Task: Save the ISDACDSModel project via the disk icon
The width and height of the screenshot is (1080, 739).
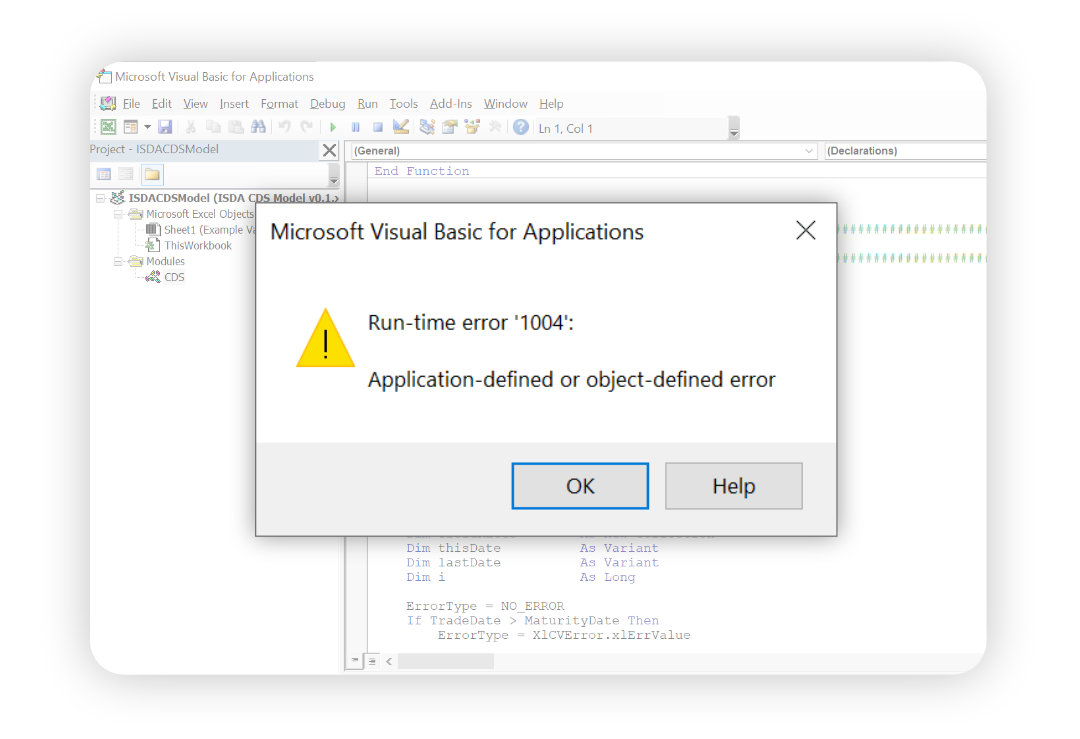Action: click(x=166, y=126)
